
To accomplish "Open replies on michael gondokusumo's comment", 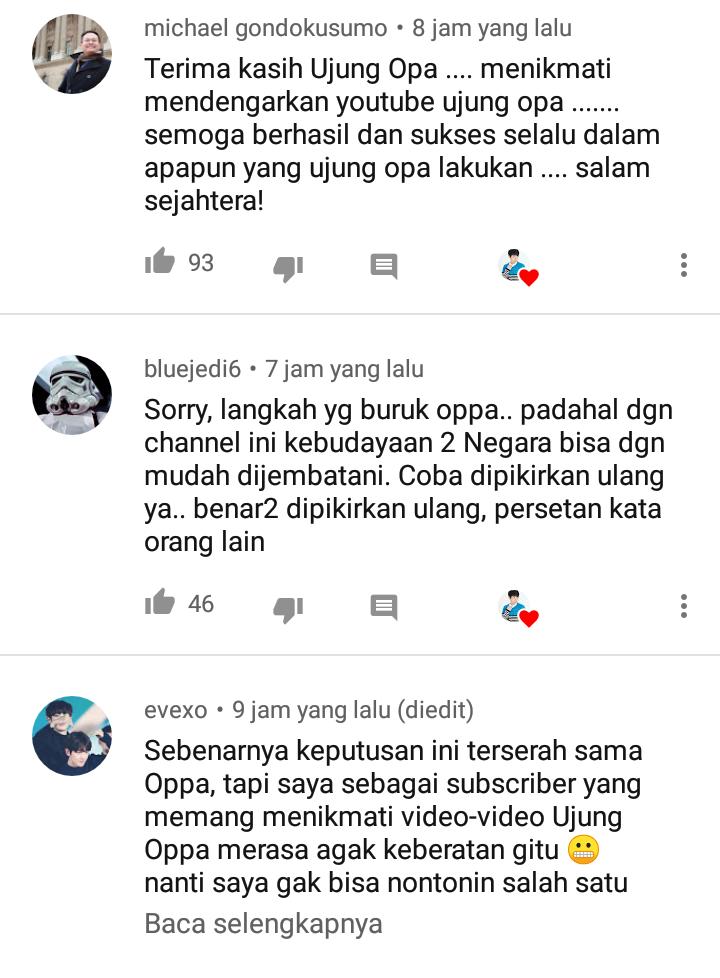I will click(x=384, y=266).
